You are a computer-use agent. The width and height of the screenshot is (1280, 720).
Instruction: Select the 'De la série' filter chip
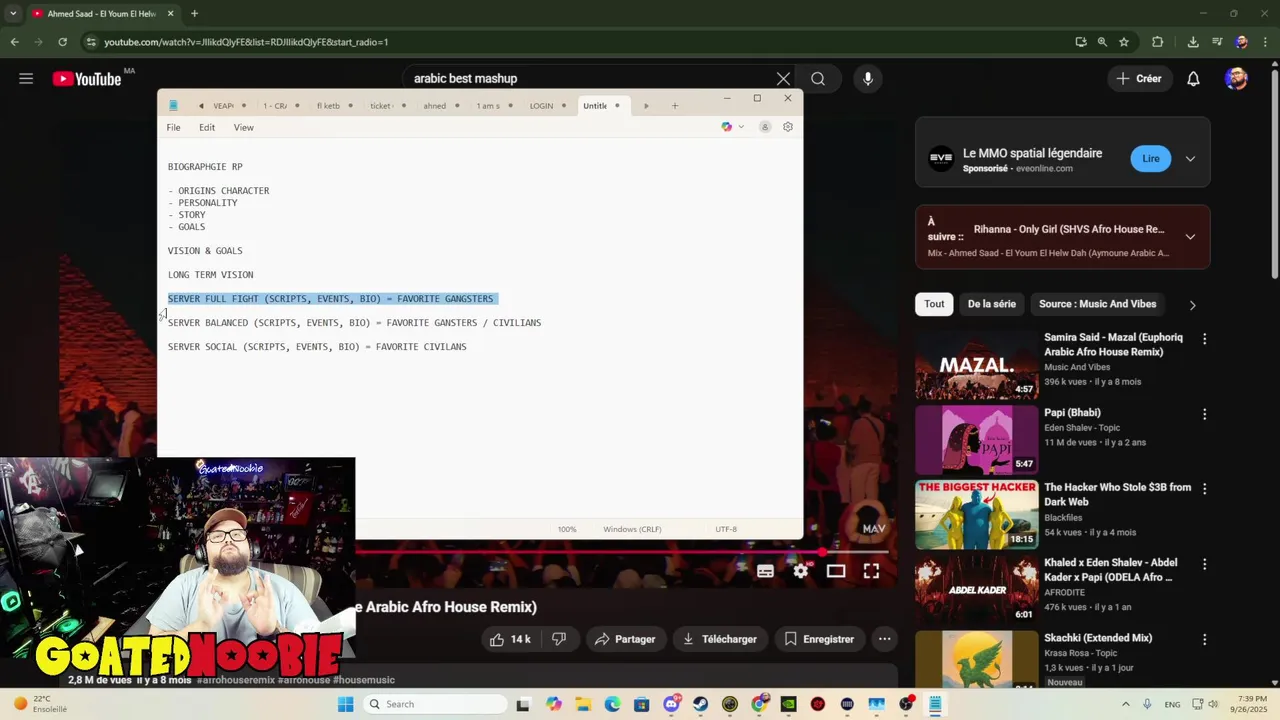[x=991, y=304]
